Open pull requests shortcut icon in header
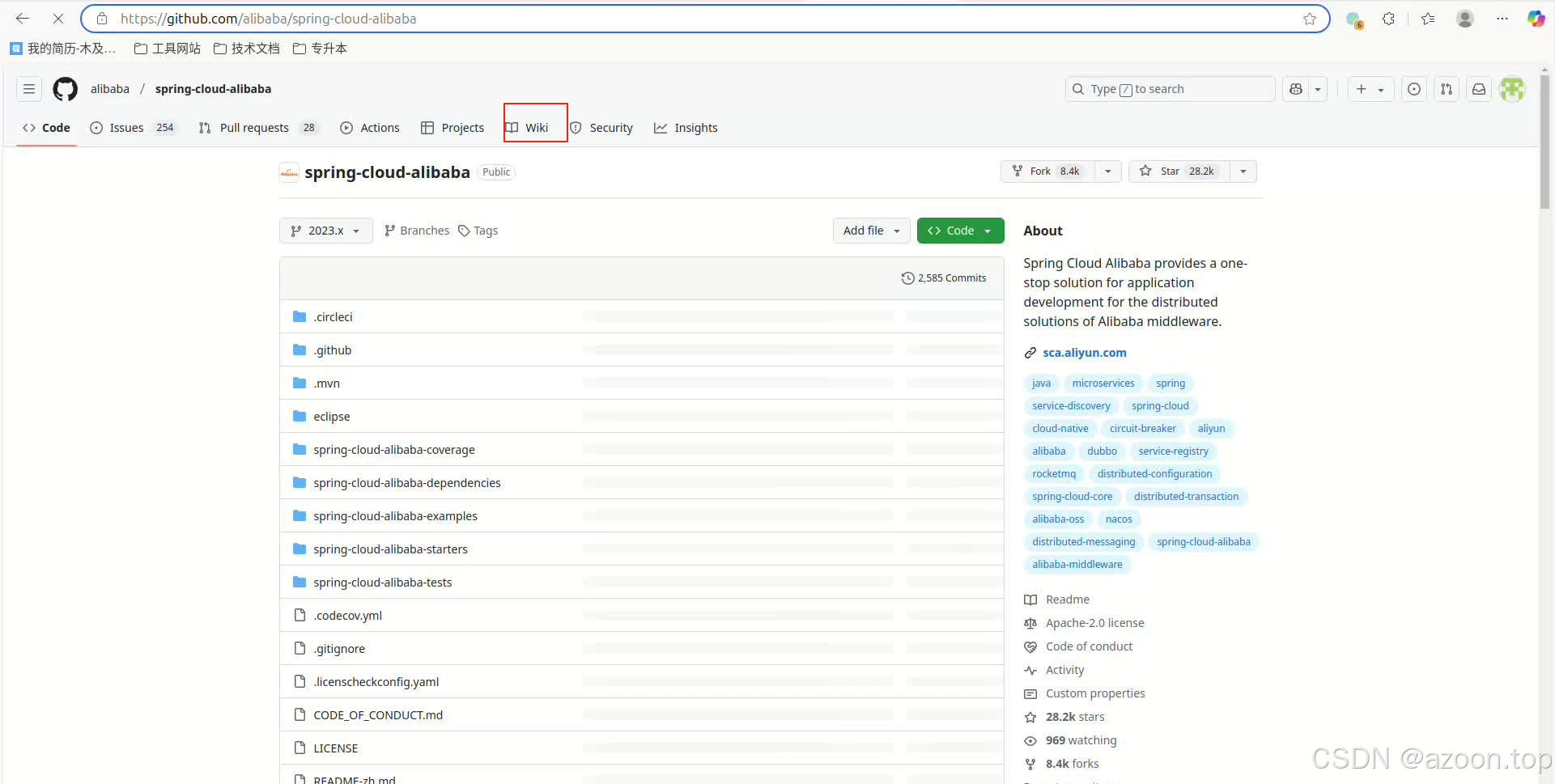 tap(1447, 89)
